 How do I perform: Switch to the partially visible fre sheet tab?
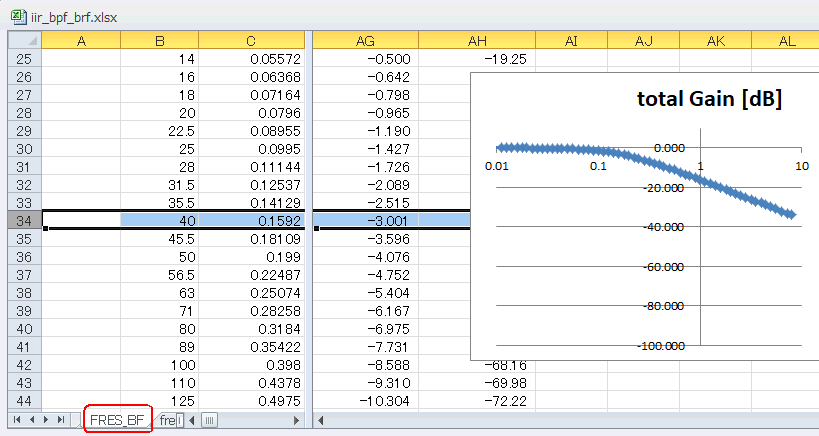(167, 420)
